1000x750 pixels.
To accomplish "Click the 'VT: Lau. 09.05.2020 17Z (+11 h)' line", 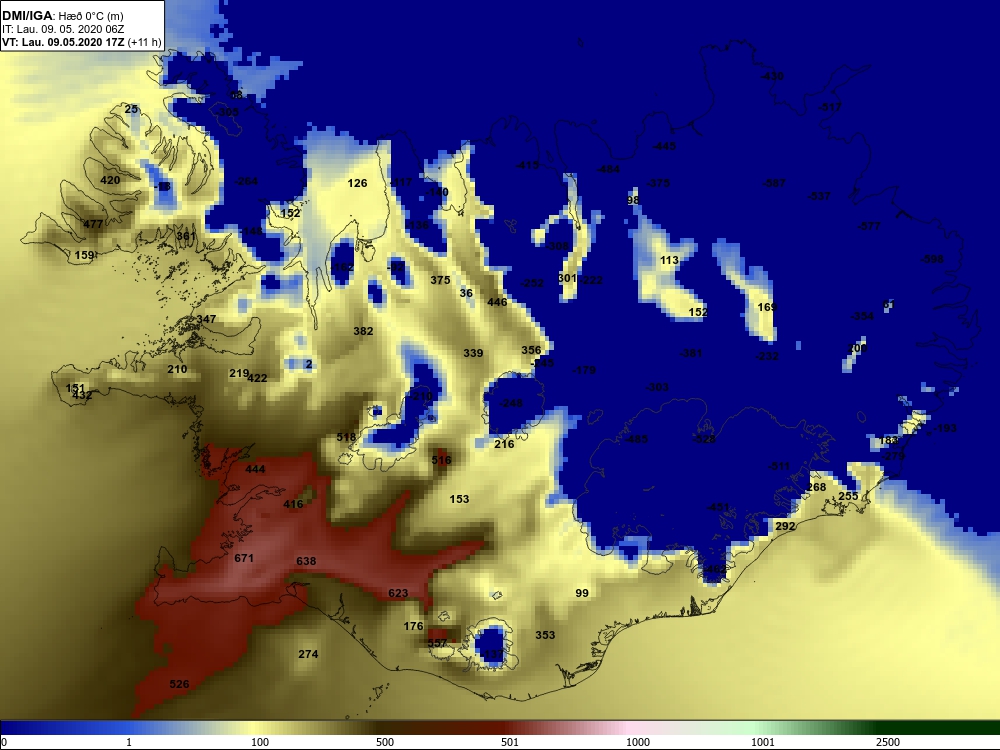I will tap(82, 42).
